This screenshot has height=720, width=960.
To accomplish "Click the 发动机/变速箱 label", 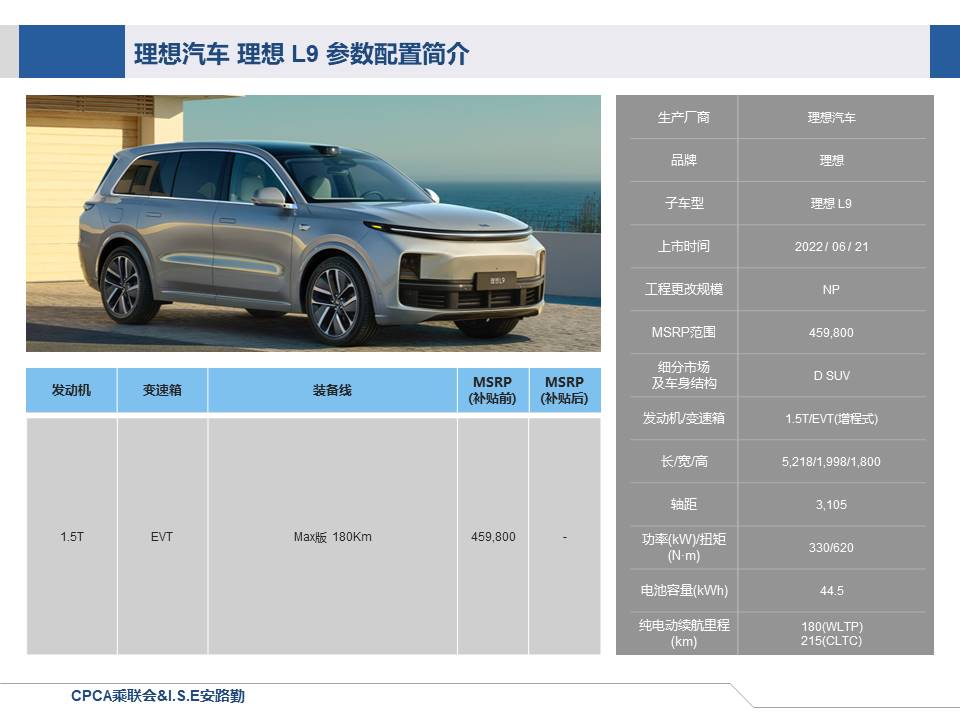I will 684,418.
